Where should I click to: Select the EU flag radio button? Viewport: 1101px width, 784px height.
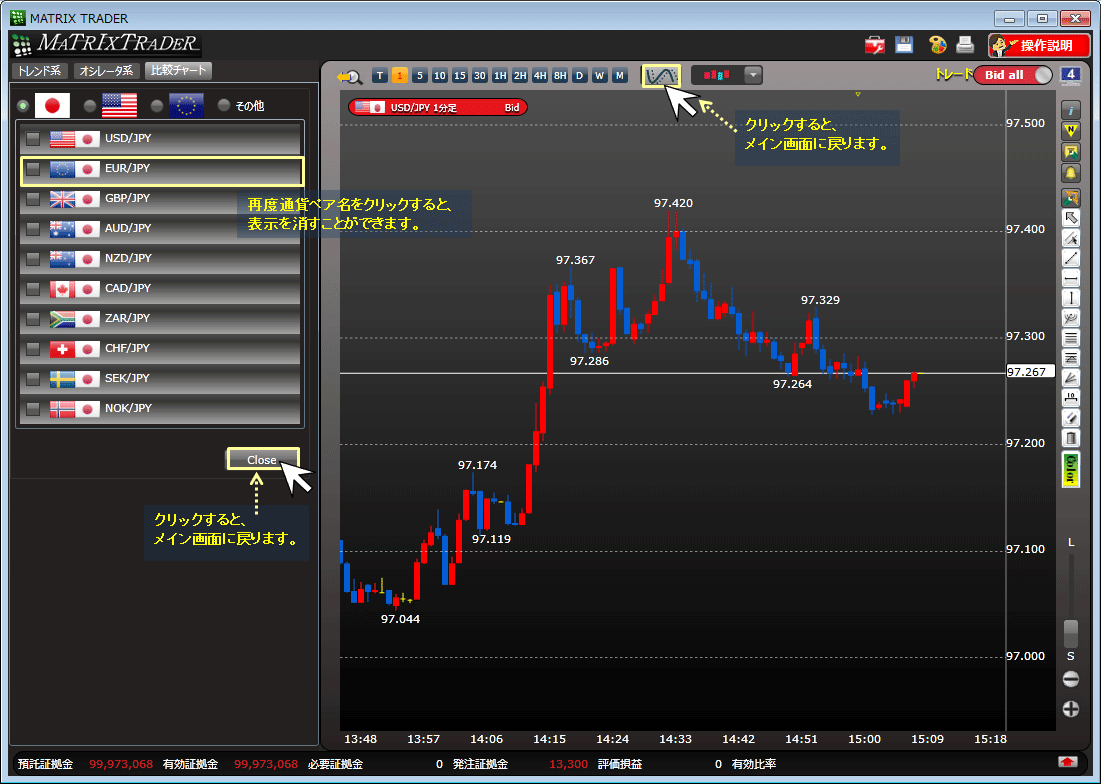coord(157,106)
